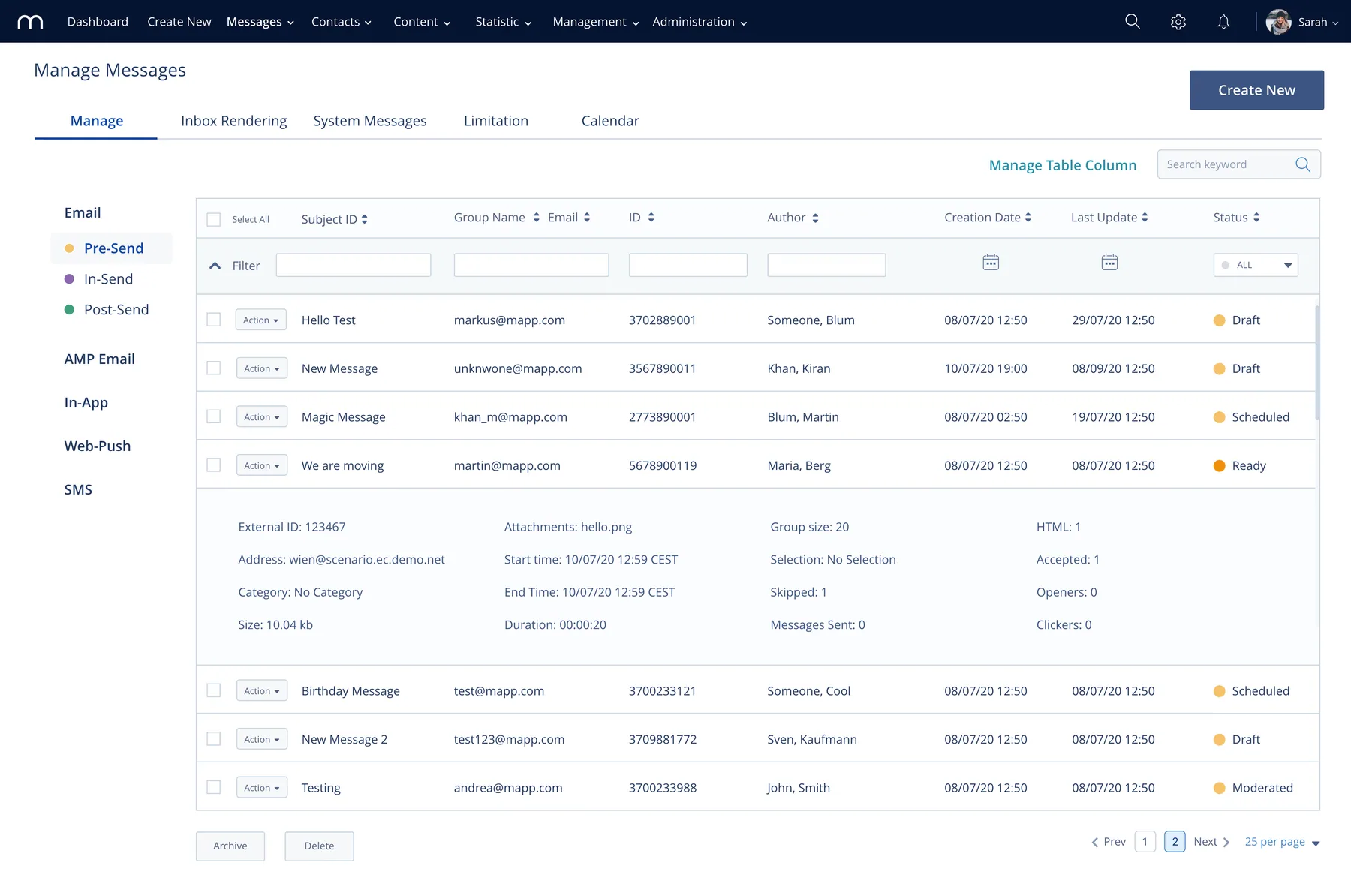The image size is (1351, 896).
Task: Sort by Last Update arrows
Action: [x=1145, y=218]
